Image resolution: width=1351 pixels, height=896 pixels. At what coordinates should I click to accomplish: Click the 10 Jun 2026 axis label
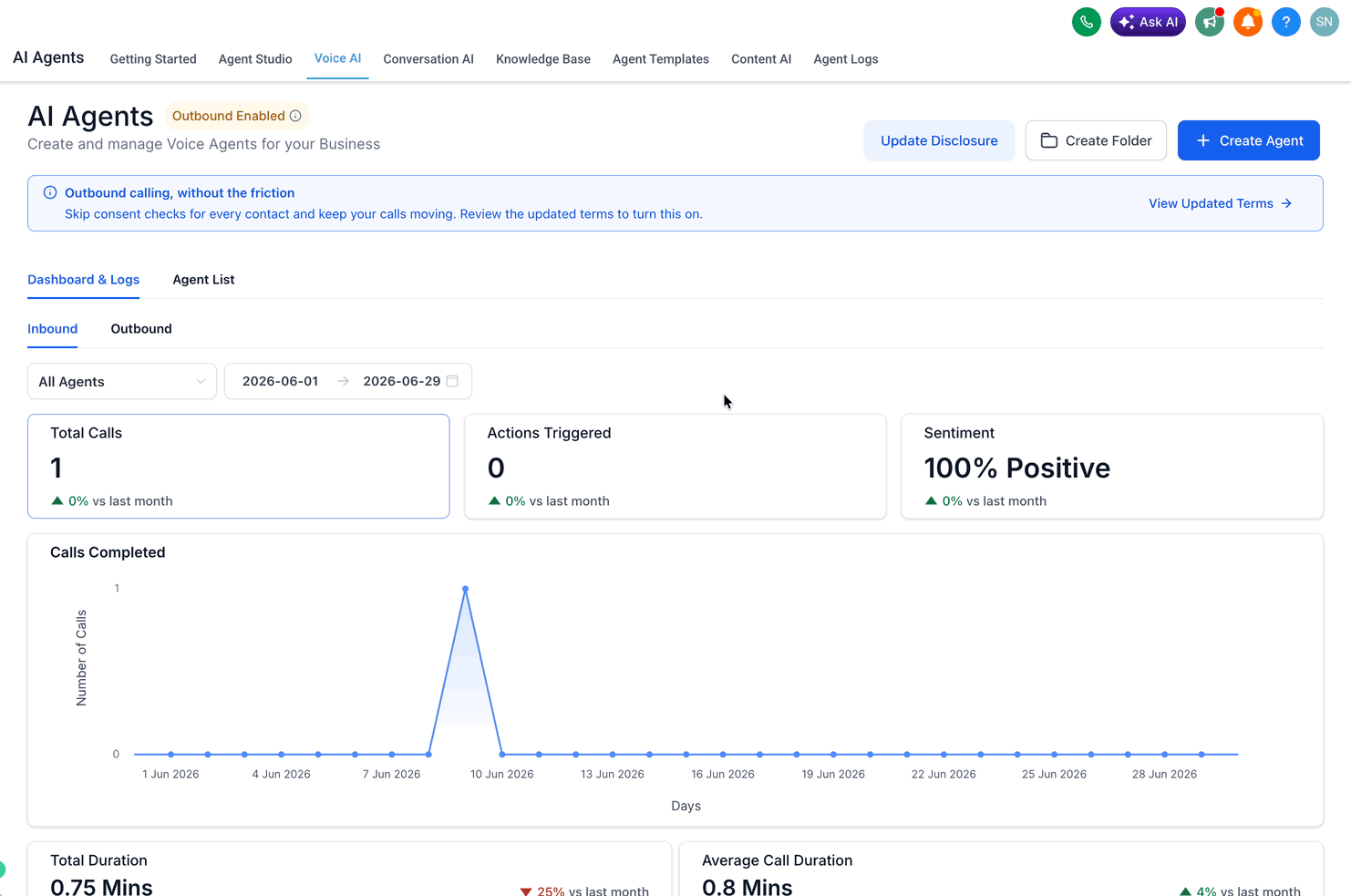502,774
